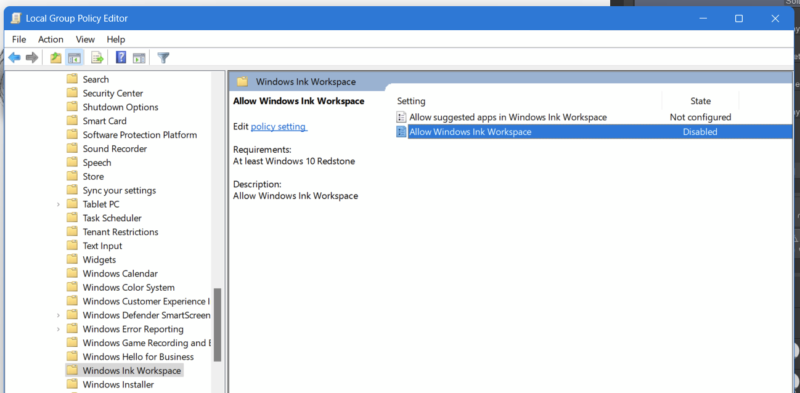Select Shutdown Options in the tree

pyautogui.click(x=120, y=107)
